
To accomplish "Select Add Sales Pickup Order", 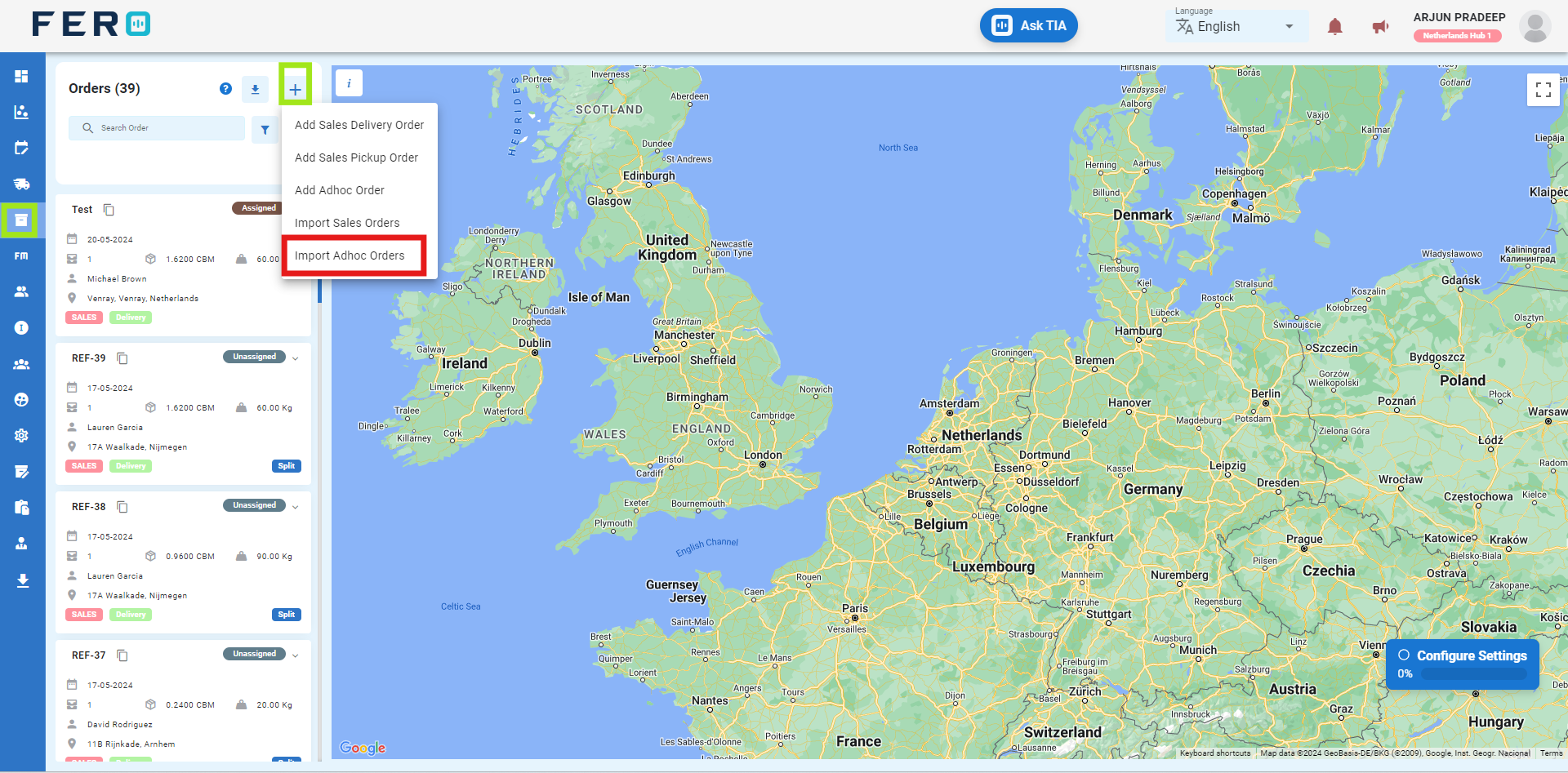I will [359, 158].
